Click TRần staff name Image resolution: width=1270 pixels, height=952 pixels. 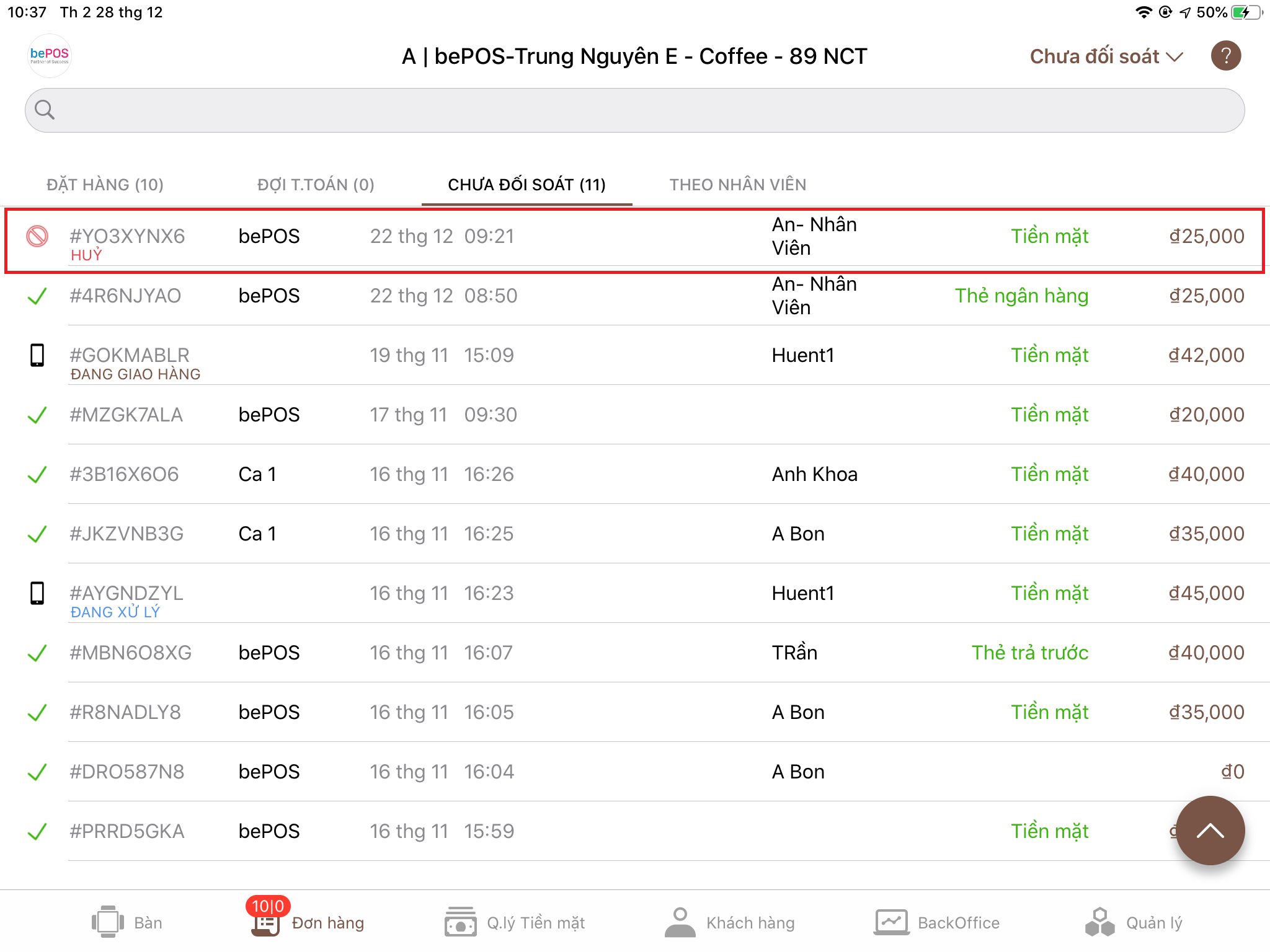(x=794, y=653)
